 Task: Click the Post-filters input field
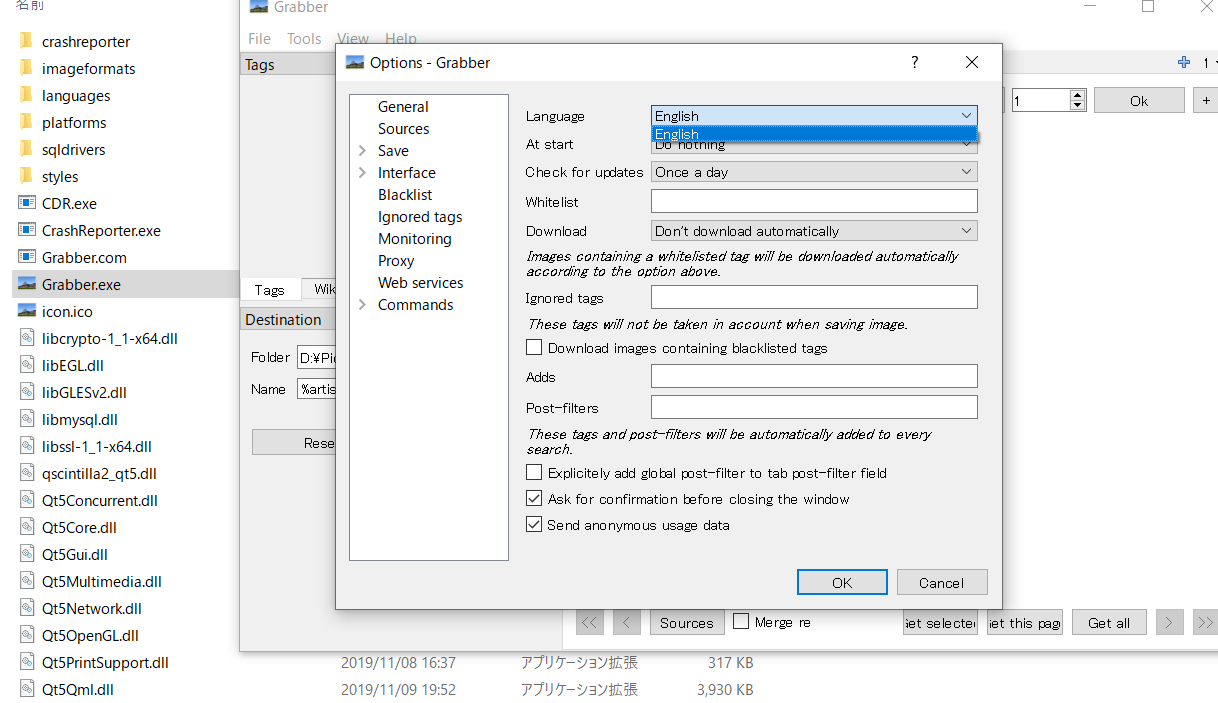pyautogui.click(x=814, y=408)
